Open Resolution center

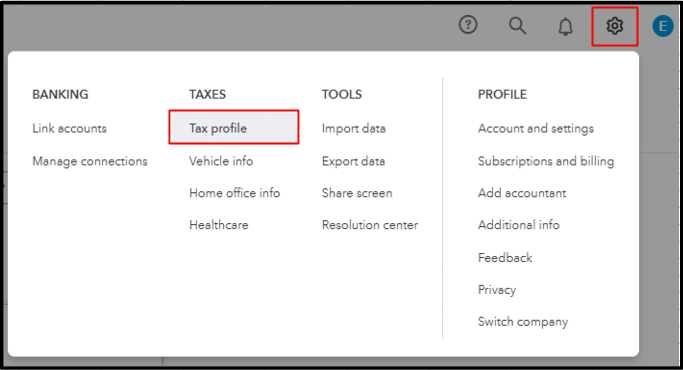[x=370, y=225]
